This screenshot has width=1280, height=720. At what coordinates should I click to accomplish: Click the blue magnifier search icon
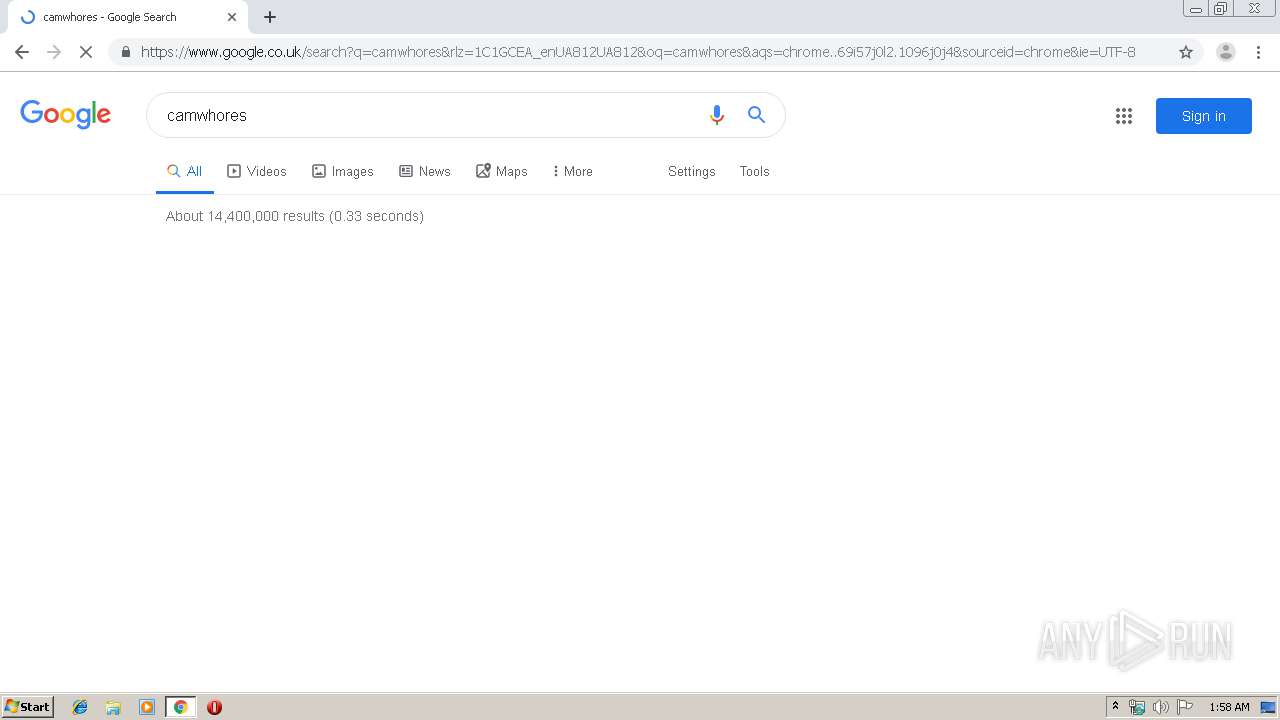(x=757, y=115)
